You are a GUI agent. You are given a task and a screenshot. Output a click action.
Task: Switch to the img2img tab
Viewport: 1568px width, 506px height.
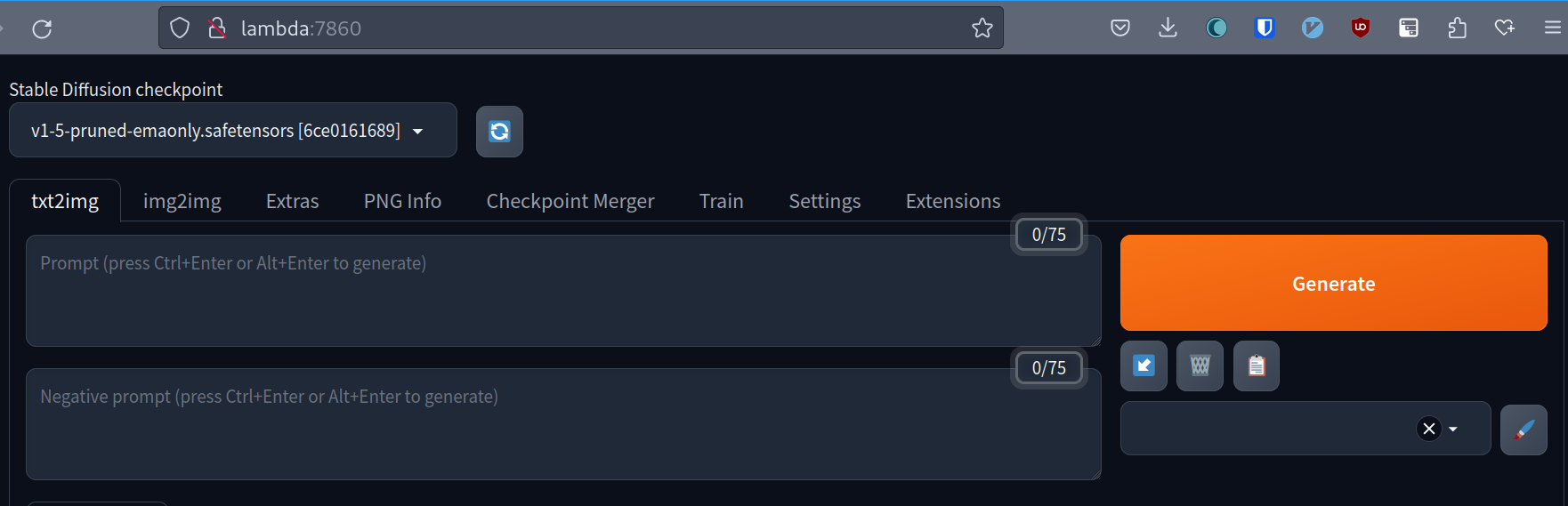182,201
